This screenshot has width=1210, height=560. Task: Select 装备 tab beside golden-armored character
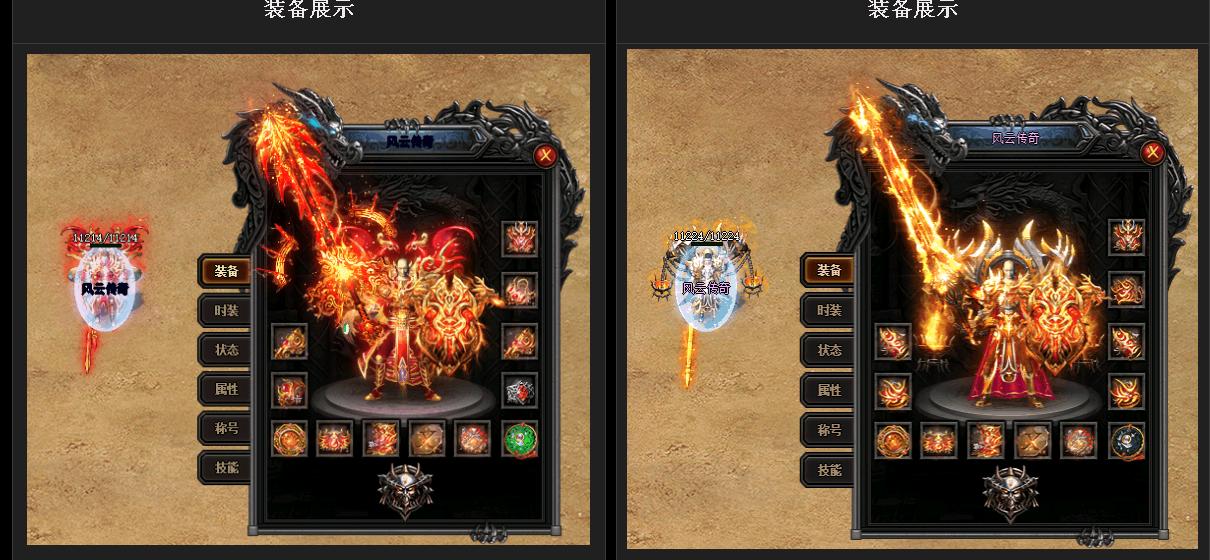click(x=828, y=270)
